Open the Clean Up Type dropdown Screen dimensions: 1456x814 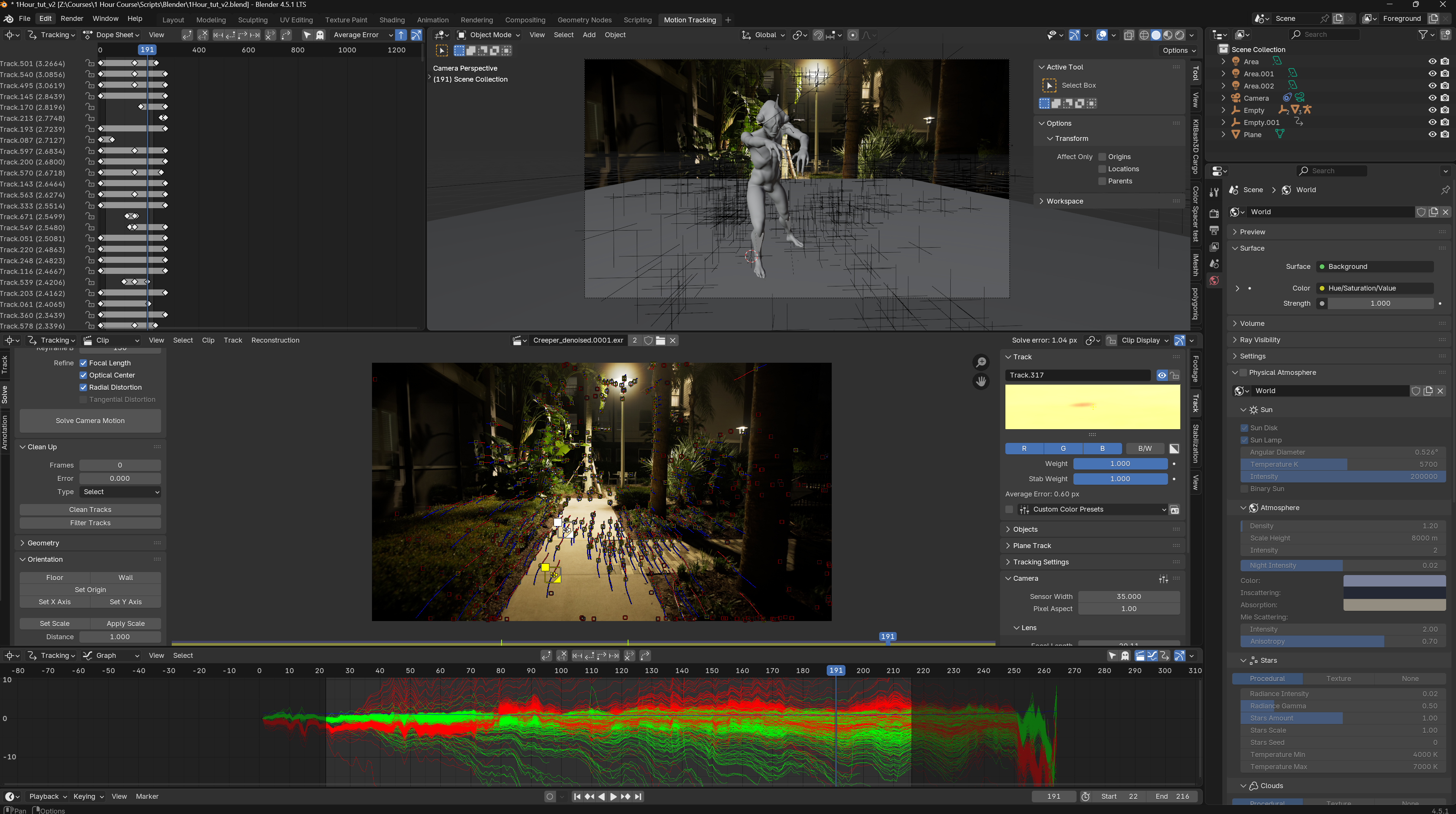point(120,492)
